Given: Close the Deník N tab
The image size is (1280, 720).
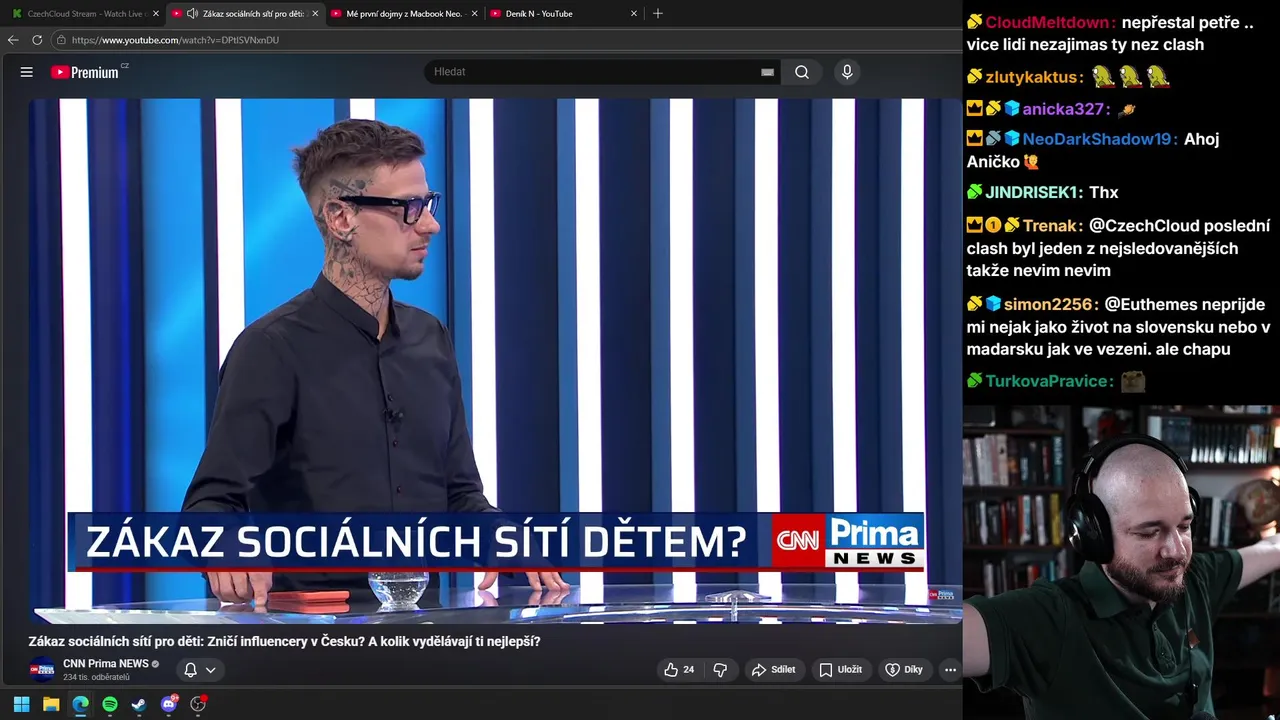Looking at the screenshot, I should [x=634, y=14].
